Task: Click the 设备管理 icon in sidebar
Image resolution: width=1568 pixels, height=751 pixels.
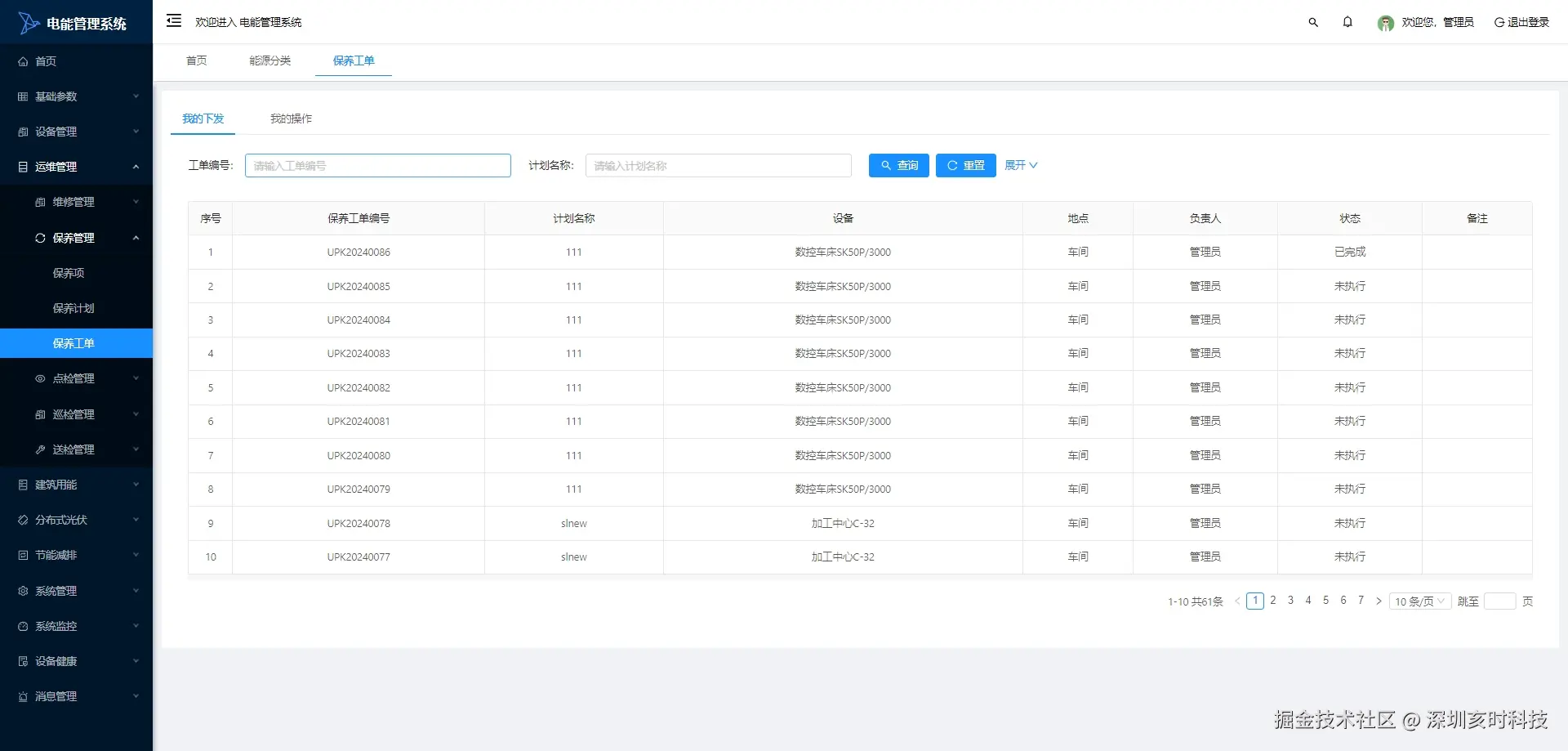Action: pyautogui.click(x=23, y=132)
